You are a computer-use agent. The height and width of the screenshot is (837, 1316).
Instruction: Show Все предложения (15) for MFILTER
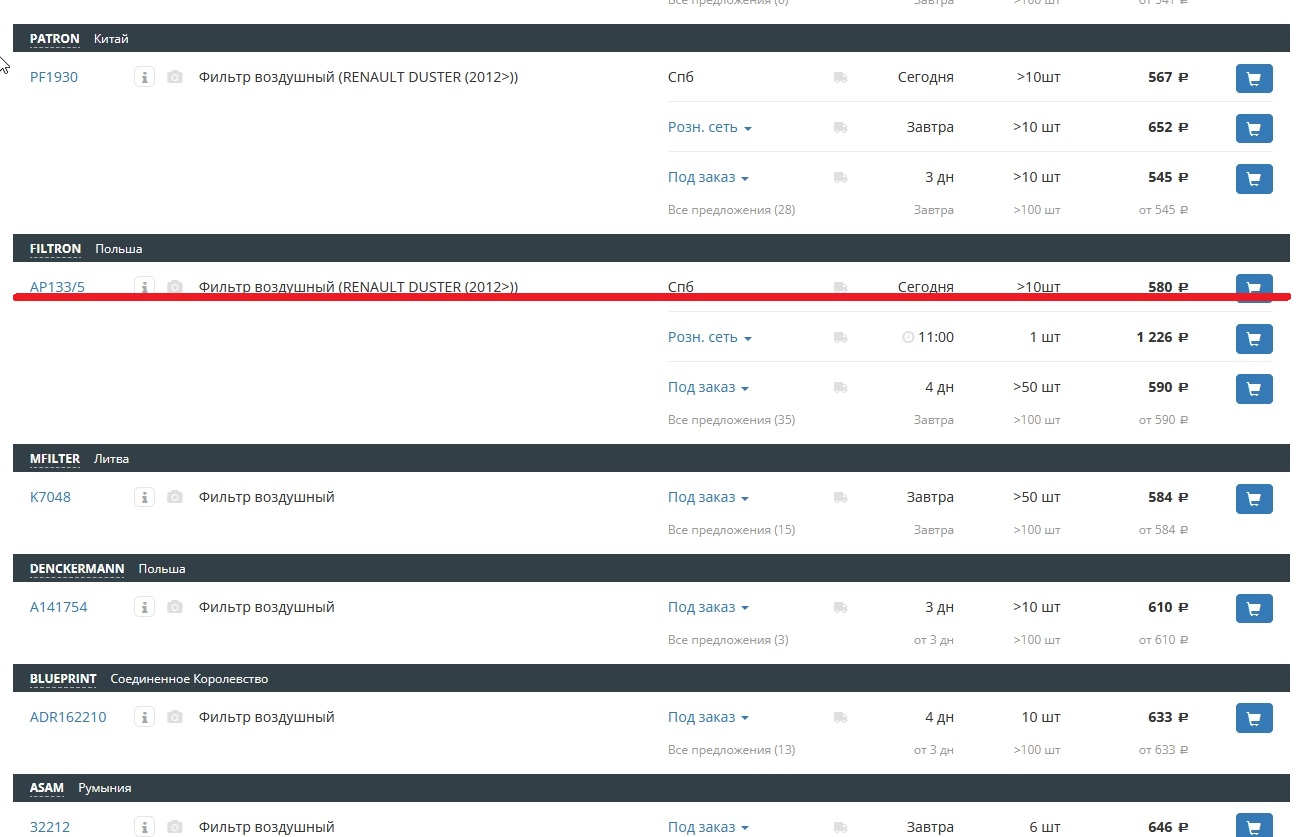coord(731,530)
